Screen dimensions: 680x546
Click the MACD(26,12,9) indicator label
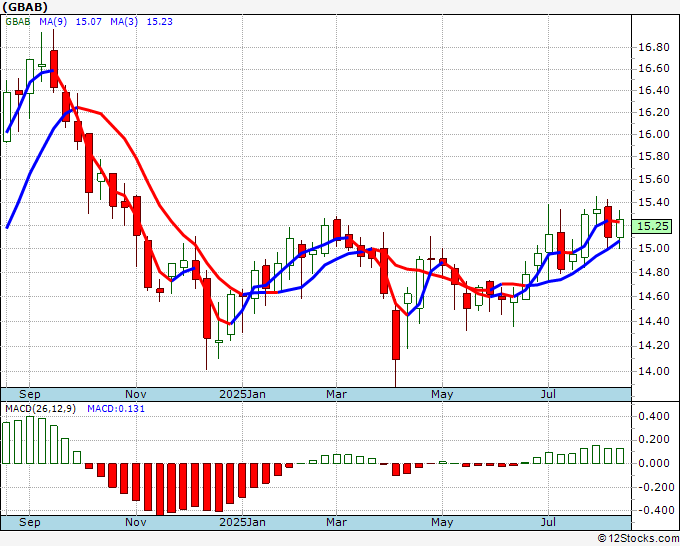(x=40, y=409)
